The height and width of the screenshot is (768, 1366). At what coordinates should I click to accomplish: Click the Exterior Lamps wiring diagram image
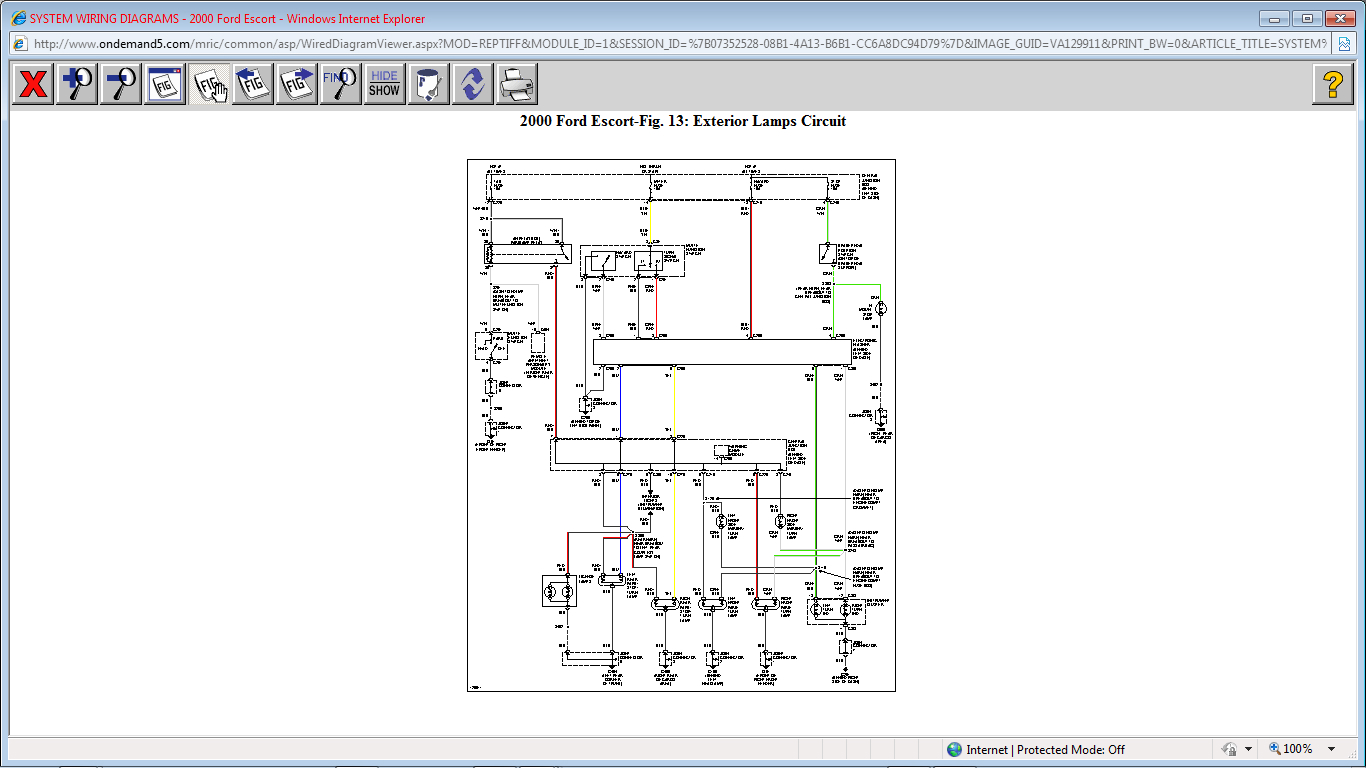(681, 425)
